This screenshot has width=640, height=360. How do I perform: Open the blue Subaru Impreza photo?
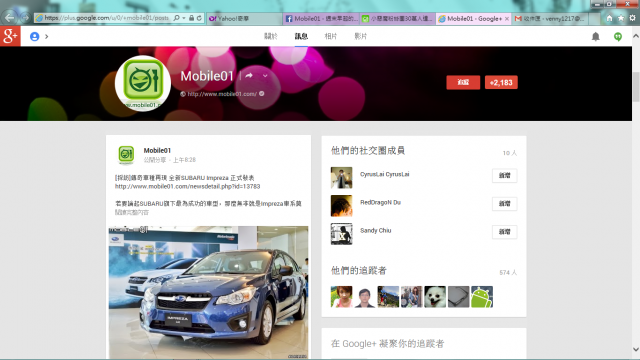(208, 292)
